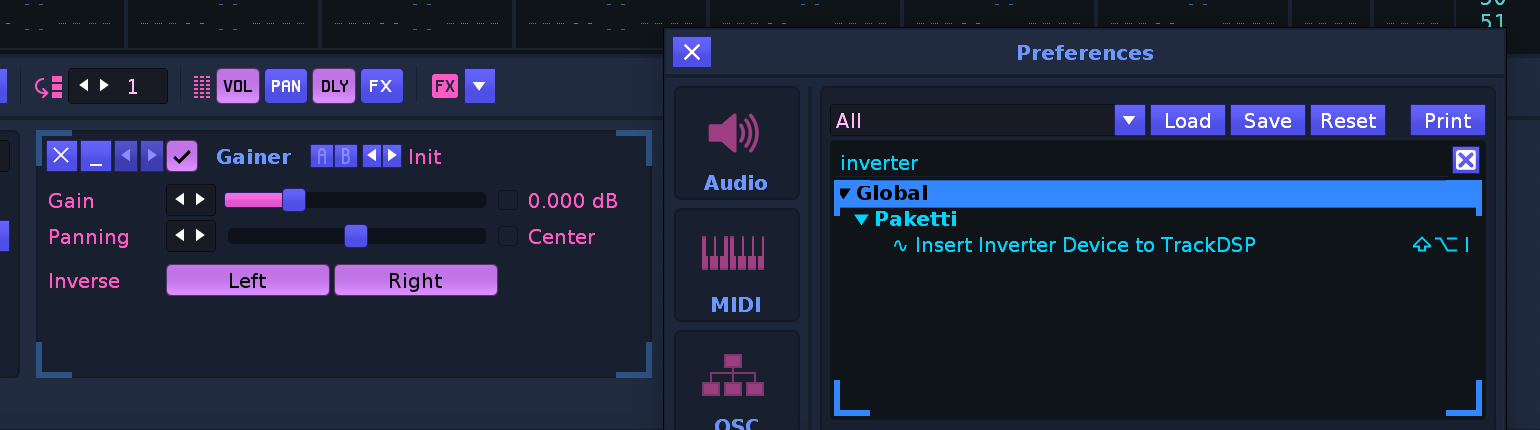Remove the Gainer device with X button
Viewport: 1540px width, 430px height.
click(62, 156)
